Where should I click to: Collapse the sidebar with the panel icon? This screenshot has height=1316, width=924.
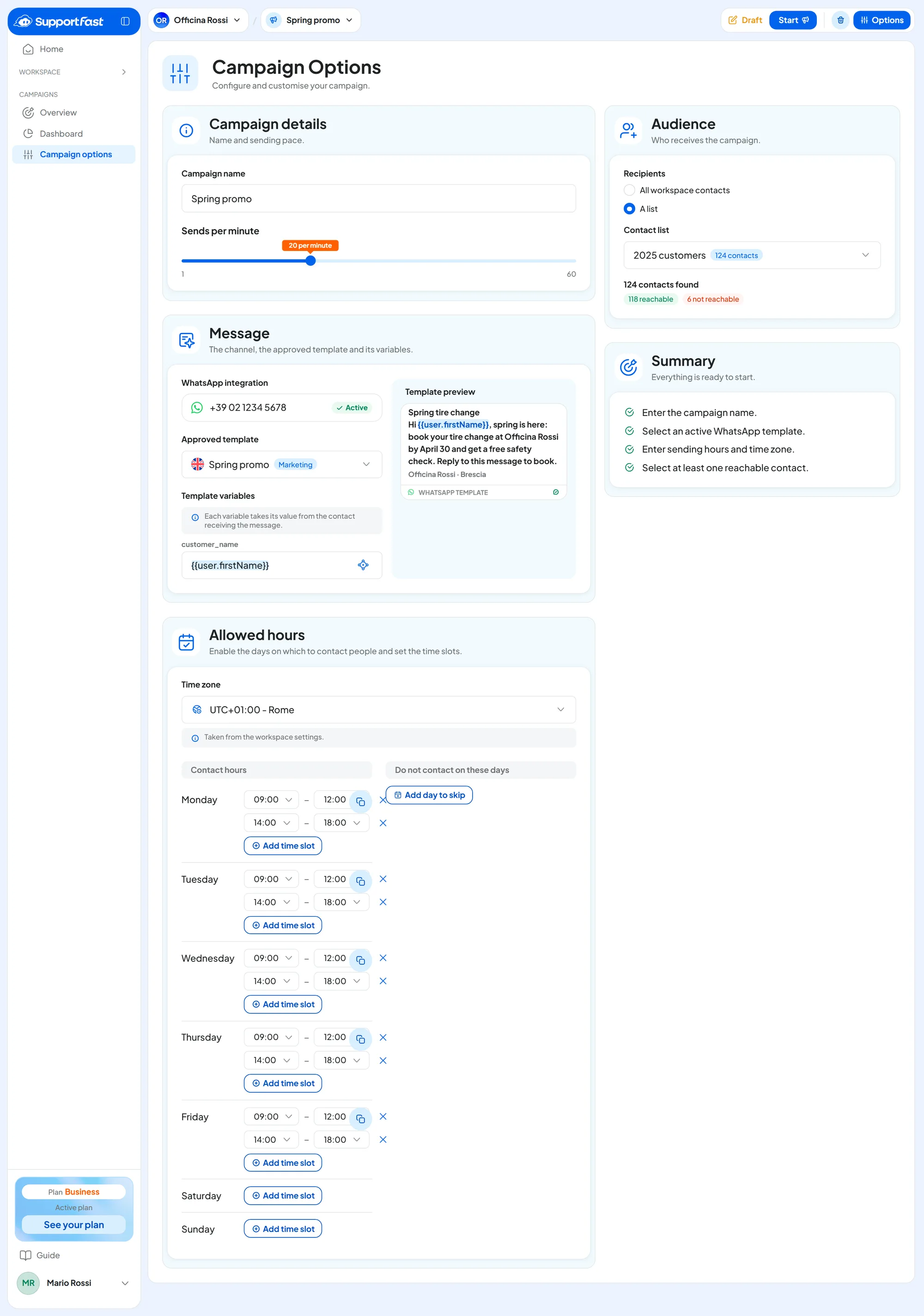tap(125, 21)
